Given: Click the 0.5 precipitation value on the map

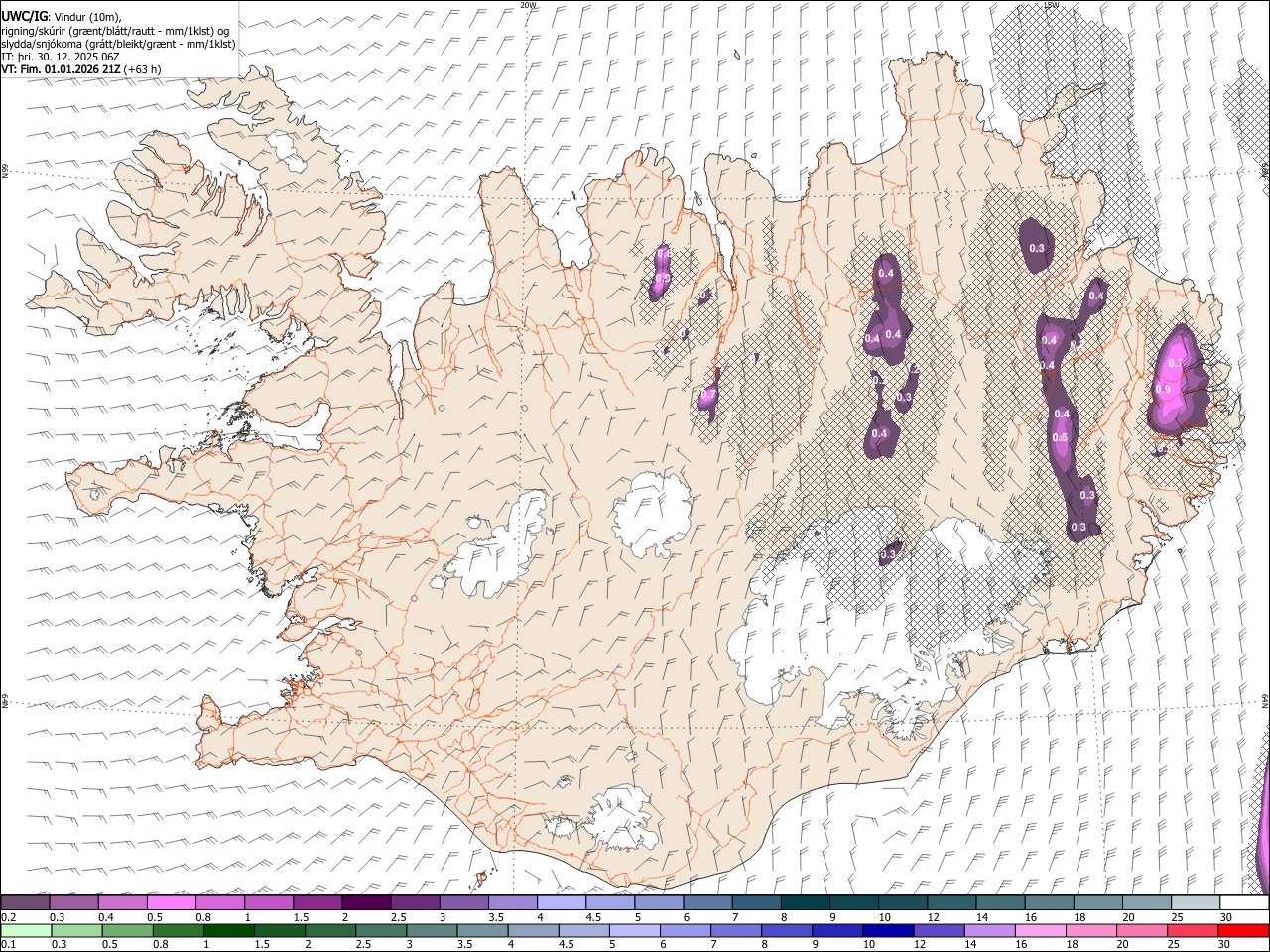Looking at the screenshot, I should pyautogui.click(x=1060, y=437).
